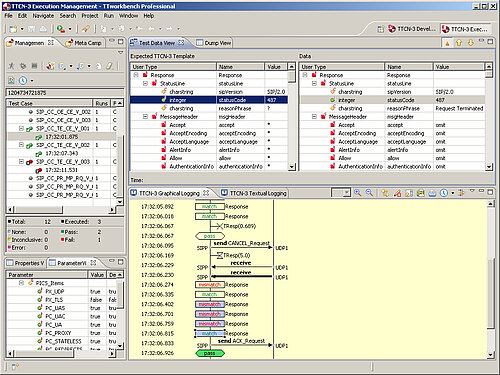Collapse MessageHeader node in Expected TTCN-3 Template
This screenshot has height=375, width=500.
(145, 117)
